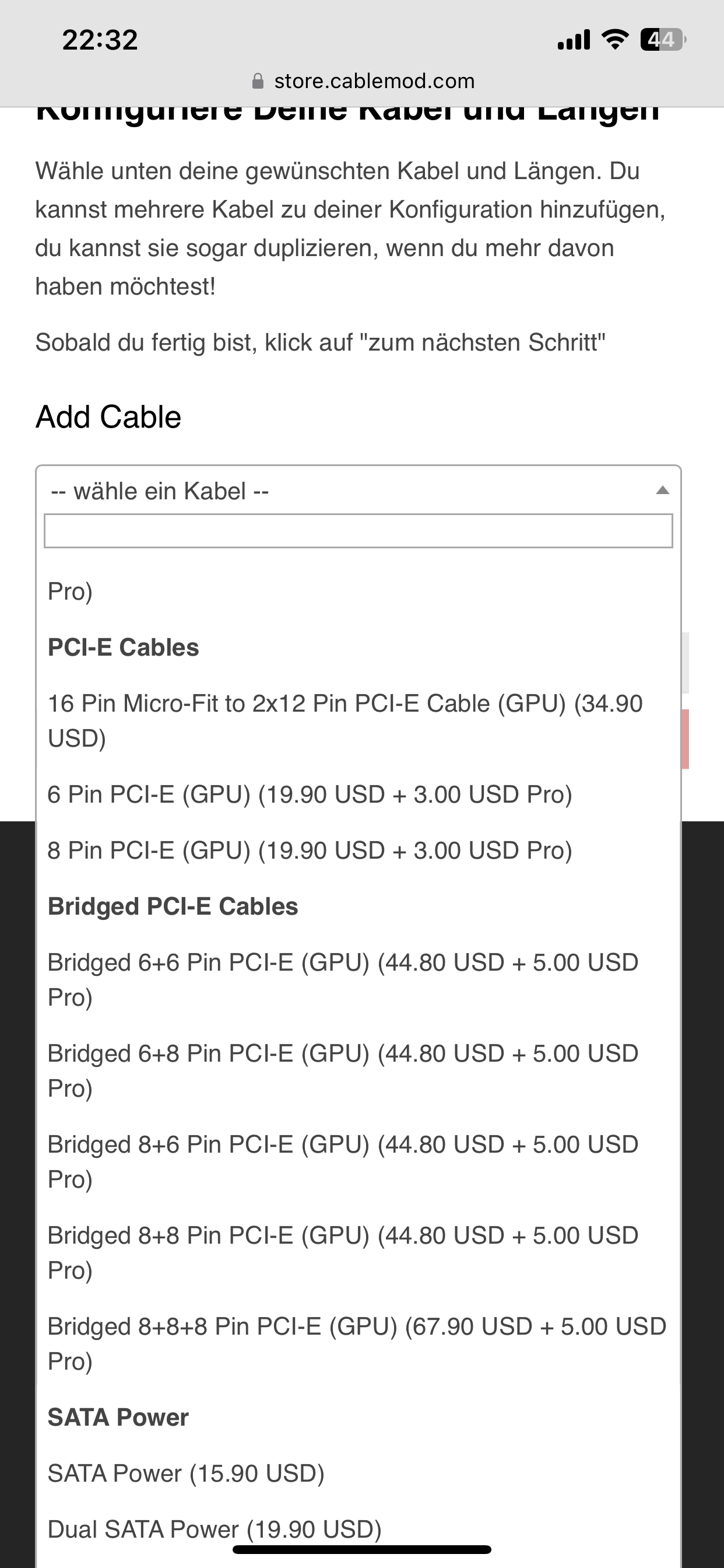Tap the cellular signal bars icon

pos(574,40)
